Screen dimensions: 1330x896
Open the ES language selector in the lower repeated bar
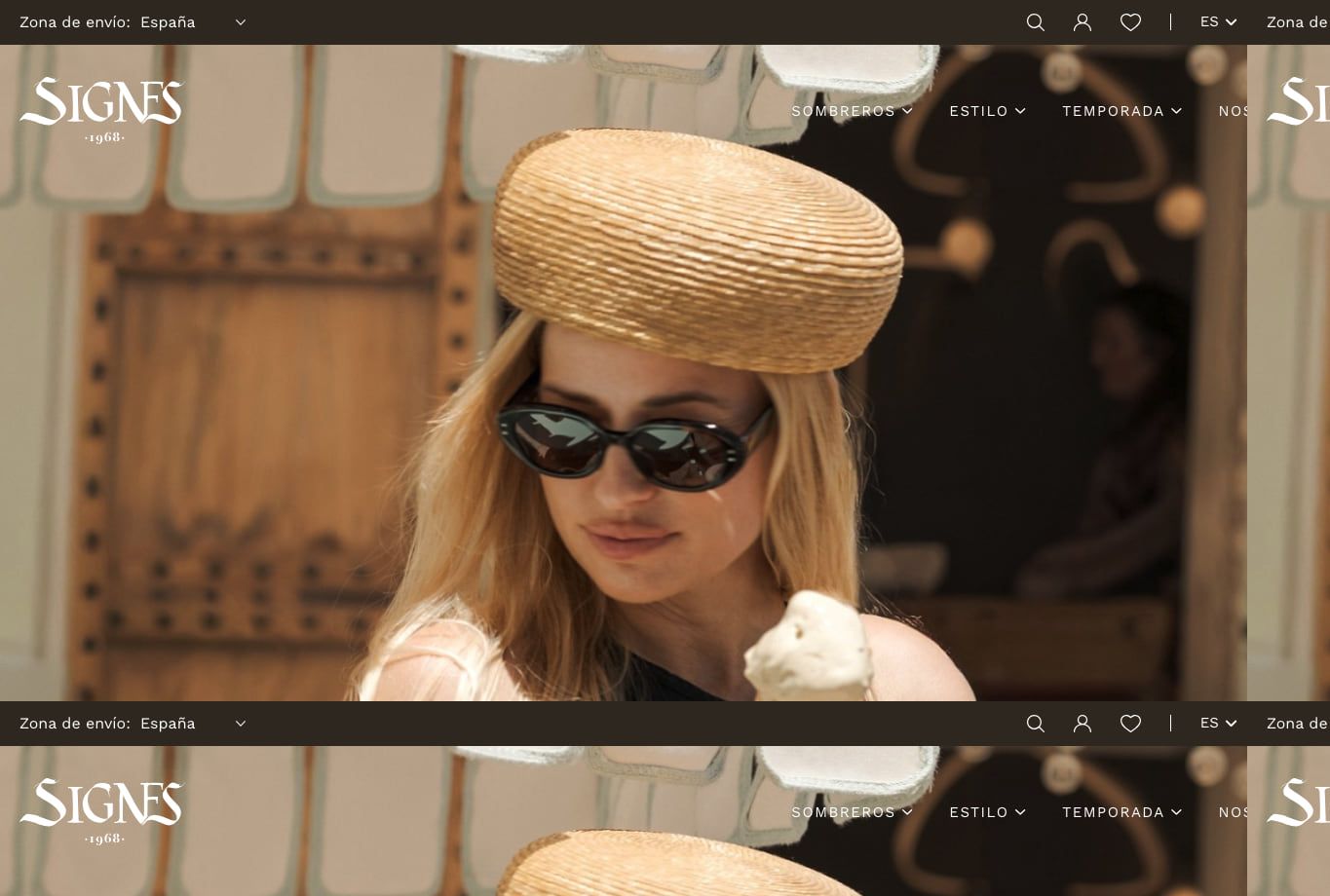(x=1218, y=724)
